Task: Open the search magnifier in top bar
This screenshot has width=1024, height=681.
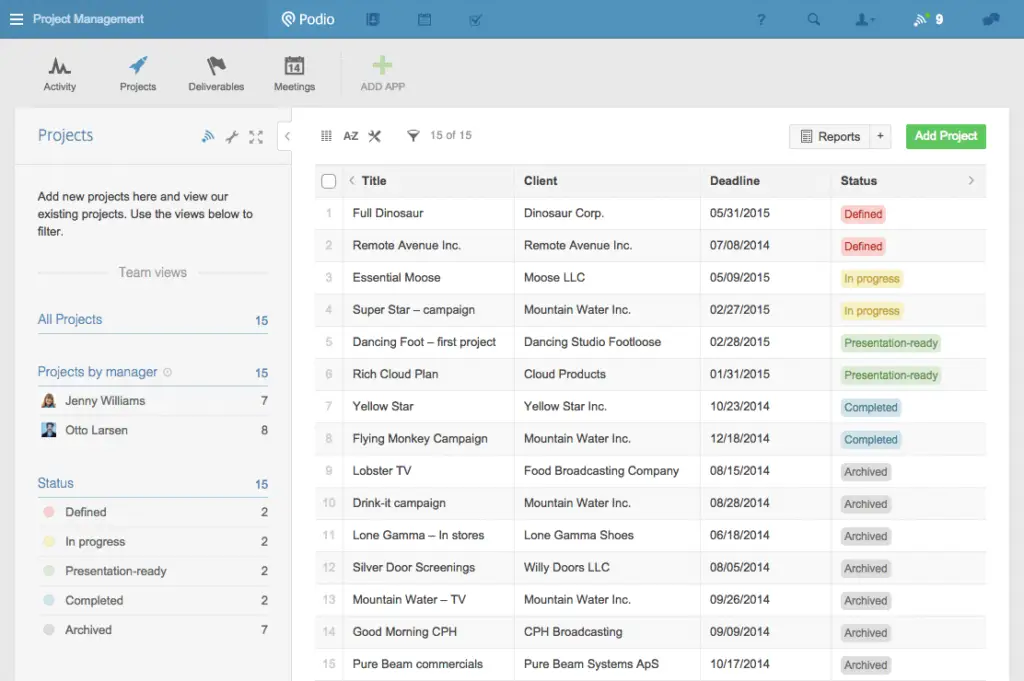Action: [x=813, y=20]
